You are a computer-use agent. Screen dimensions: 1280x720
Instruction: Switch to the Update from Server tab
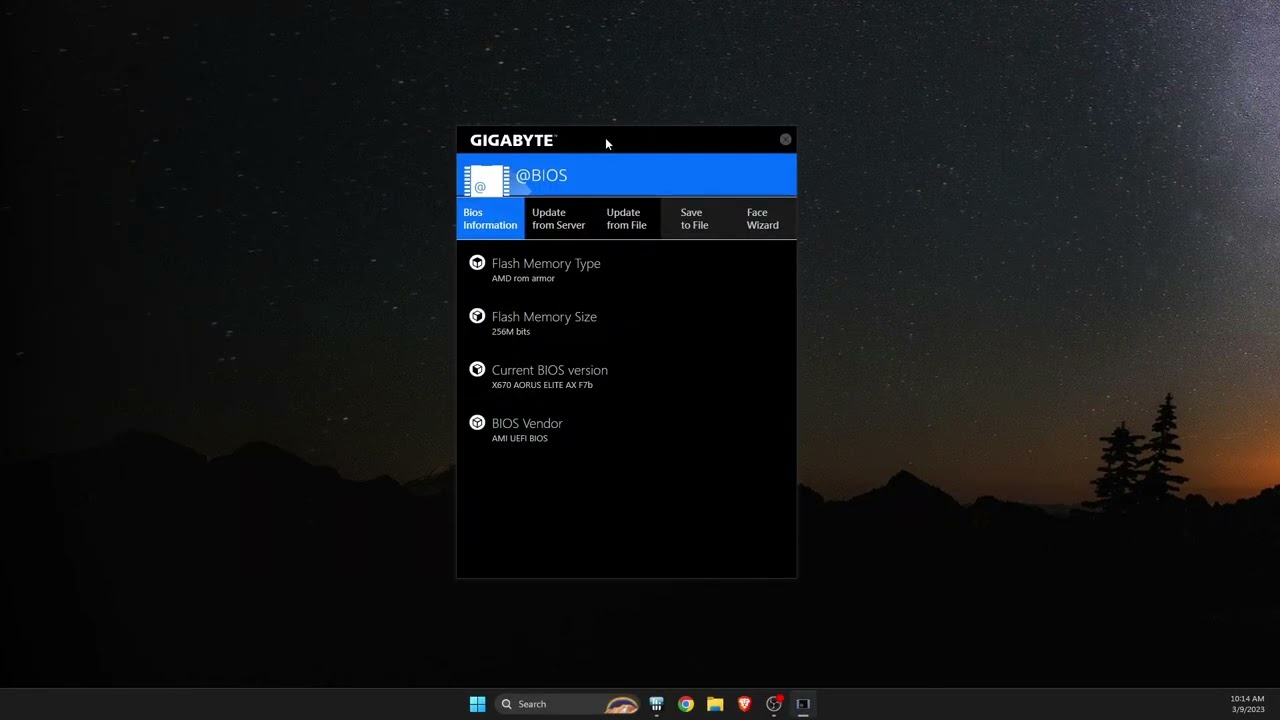[558, 219]
